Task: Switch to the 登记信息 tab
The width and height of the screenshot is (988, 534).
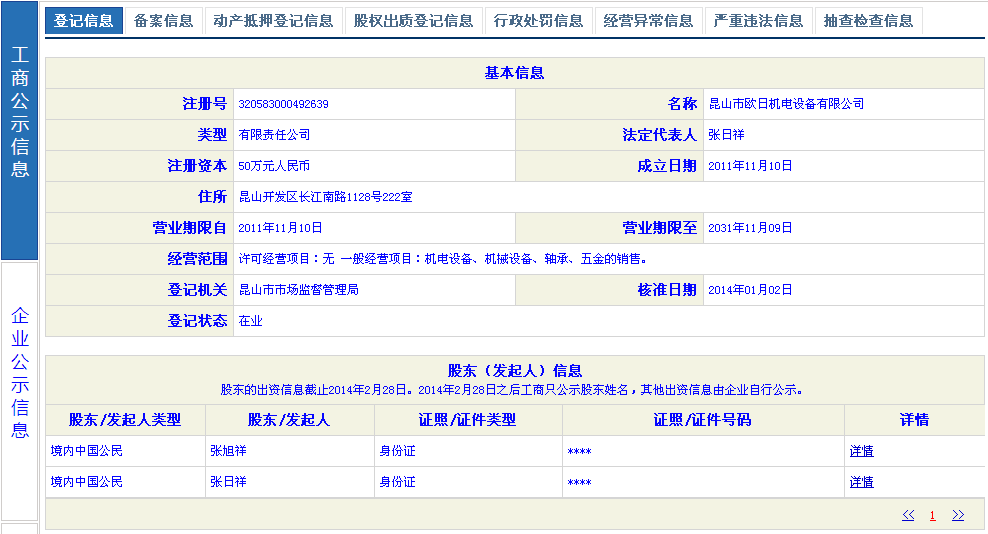Action: point(84,21)
